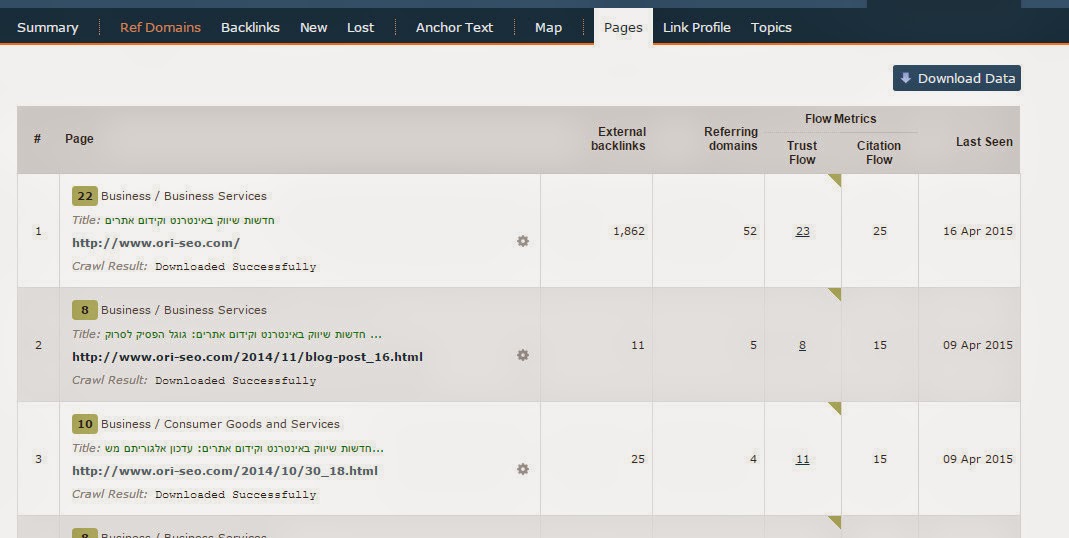Open link http://www.ori-seo.com/
This screenshot has width=1069, height=538.
click(156, 243)
